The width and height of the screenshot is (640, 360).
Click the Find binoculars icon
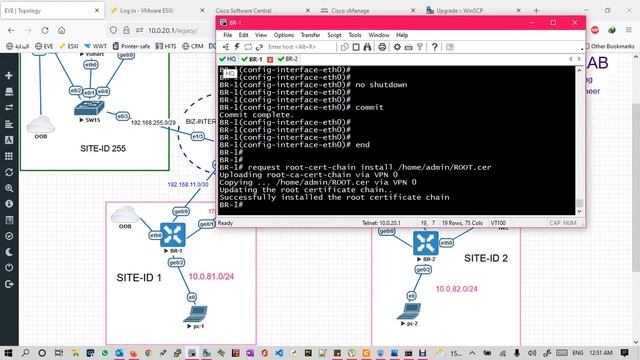(367, 47)
